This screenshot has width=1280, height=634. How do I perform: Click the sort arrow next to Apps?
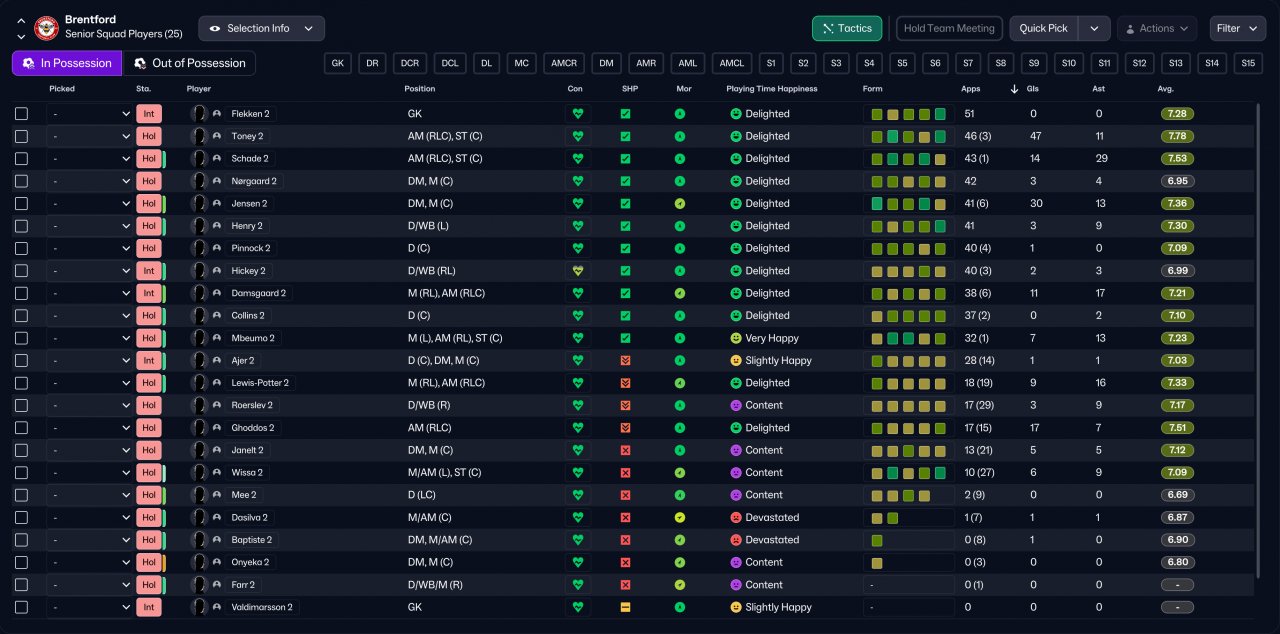[x=1015, y=89]
